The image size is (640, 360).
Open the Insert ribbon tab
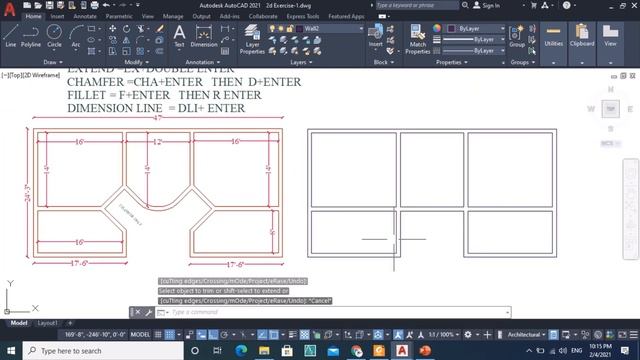[x=58, y=16]
